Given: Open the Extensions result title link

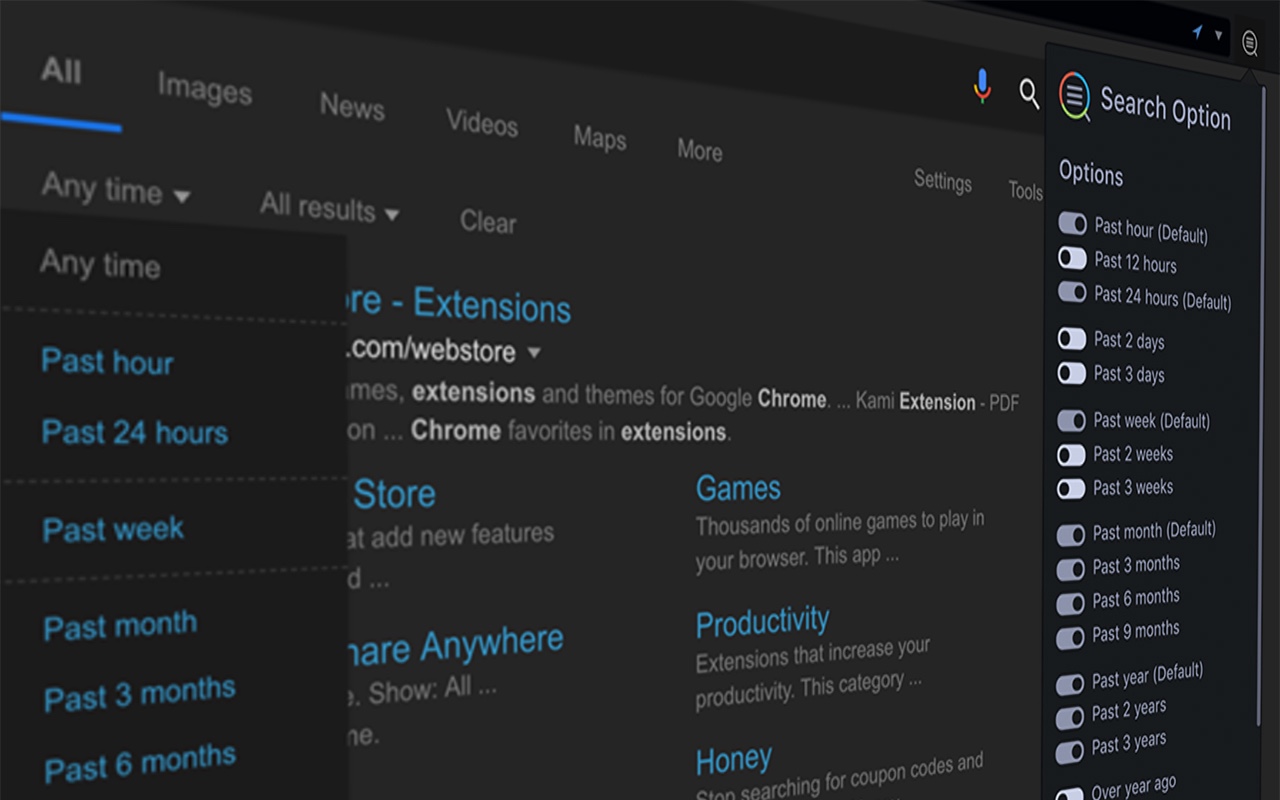Looking at the screenshot, I should point(459,303).
